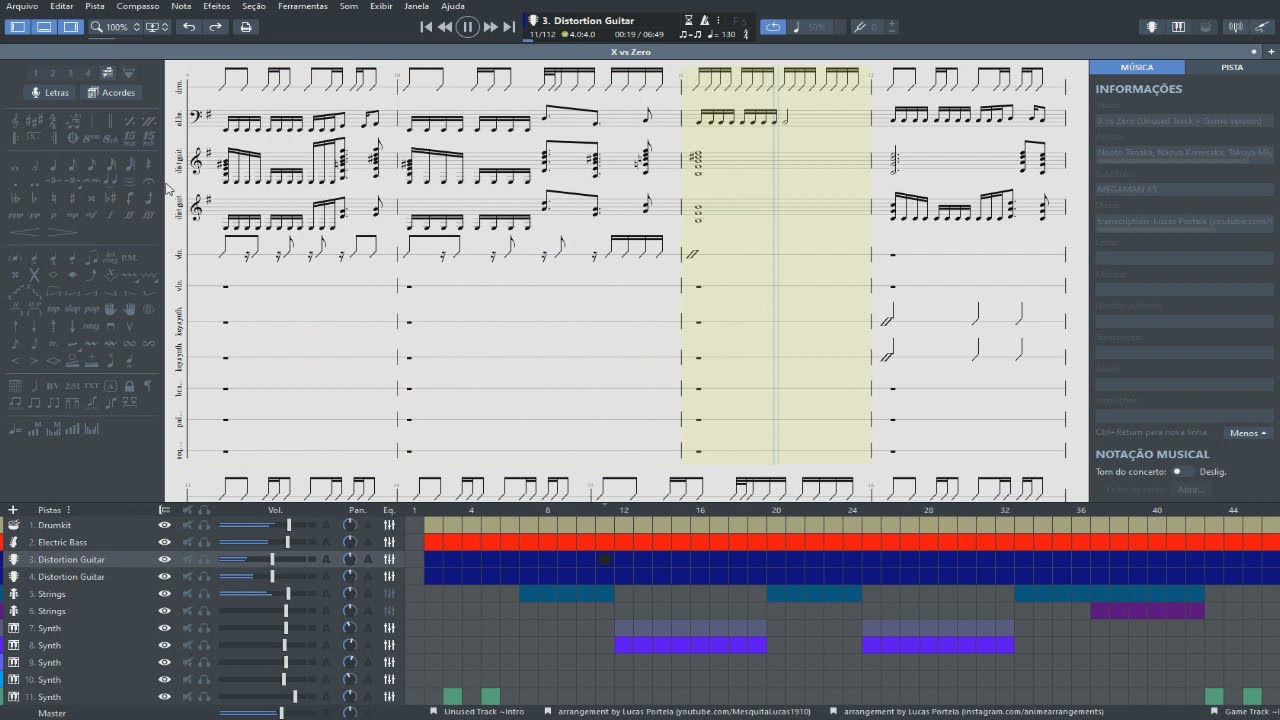This screenshot has width=1280, height=720.
Task: Open the Compasso menu
Action: click(138, 6)
